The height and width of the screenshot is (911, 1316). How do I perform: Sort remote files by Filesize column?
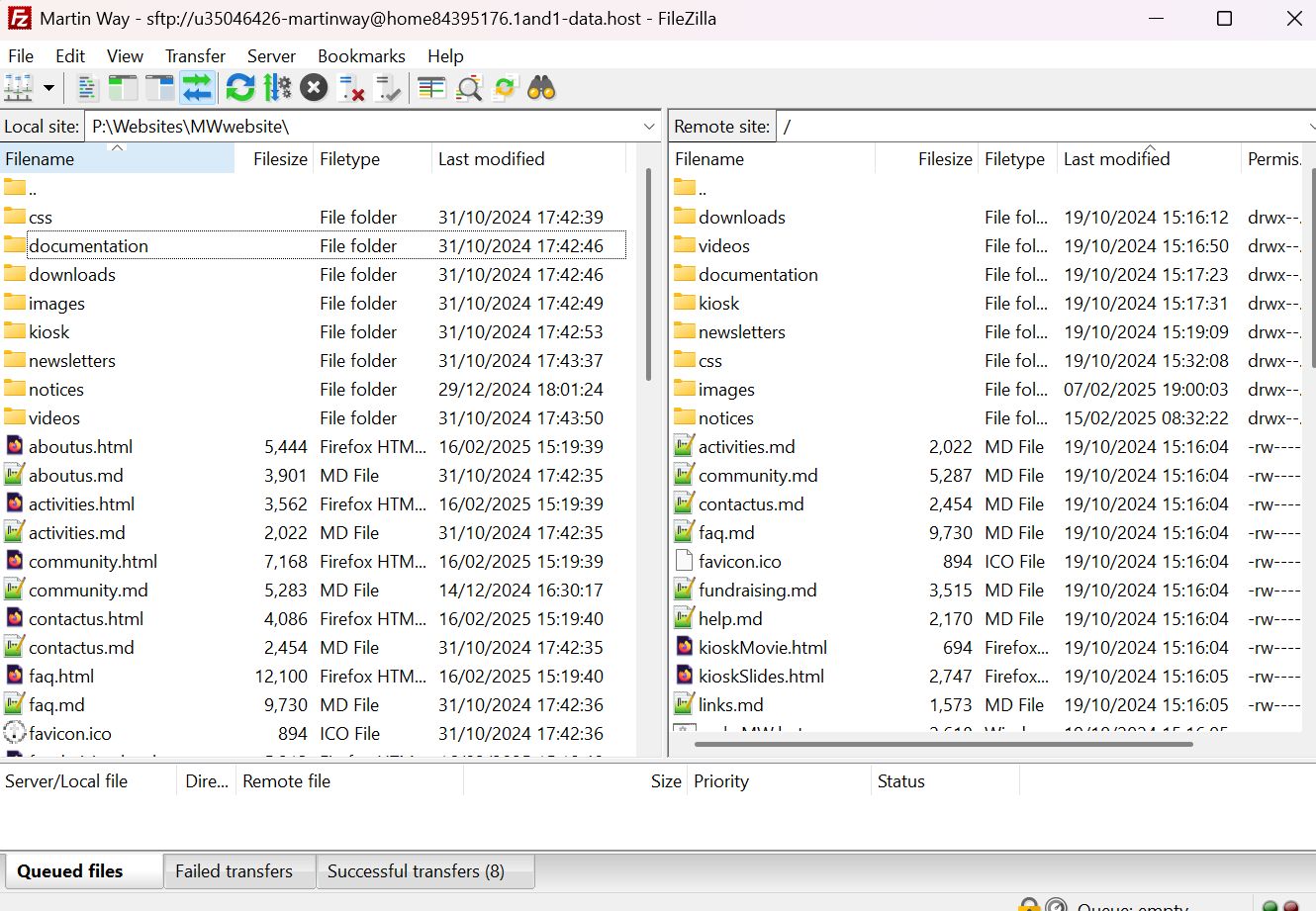pos(944,159)
